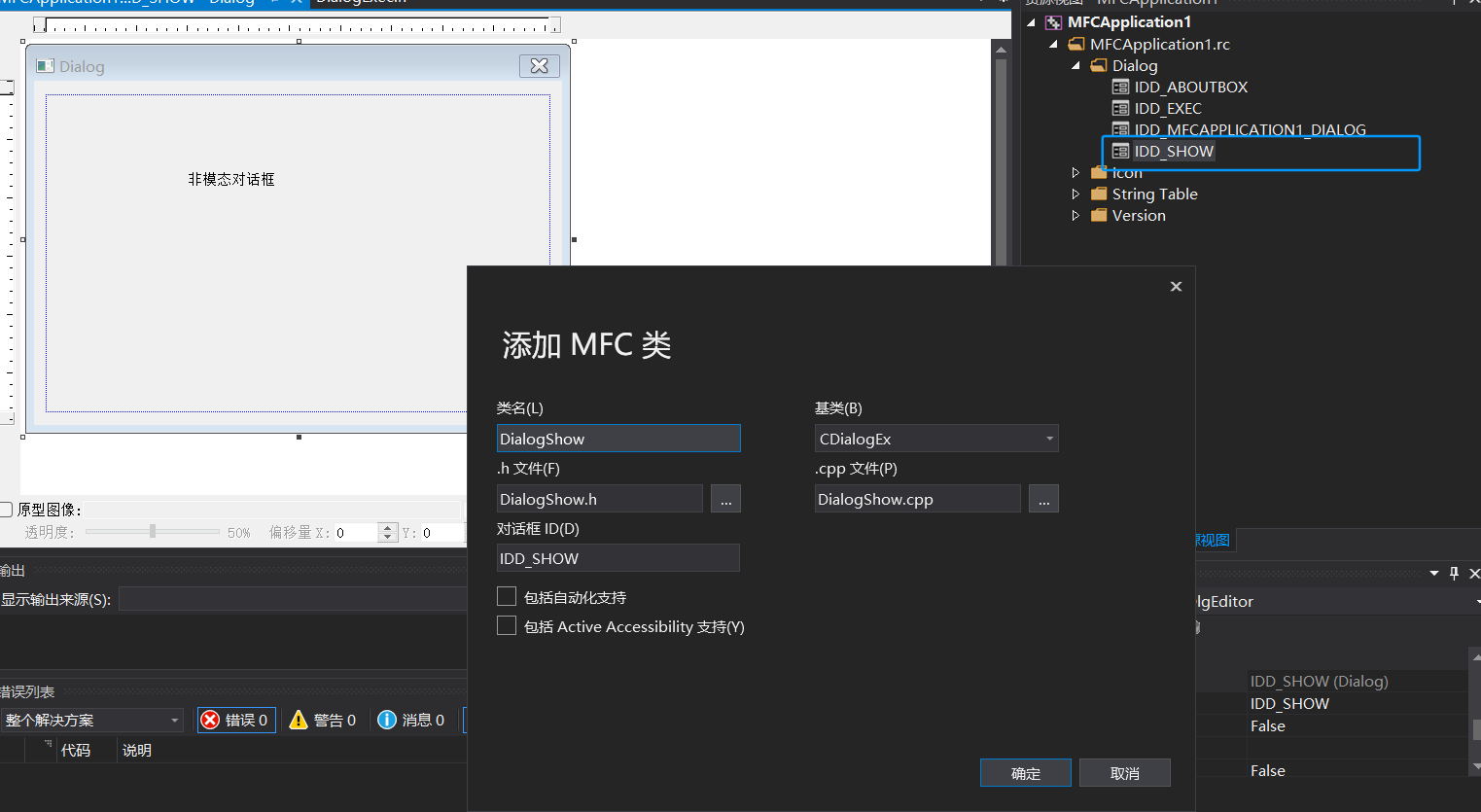Click the IDD_MFCAPPLICATION1_DIALOG resource icon
This screenshot has height=812, width=1481.
(x=1120, y=129)
